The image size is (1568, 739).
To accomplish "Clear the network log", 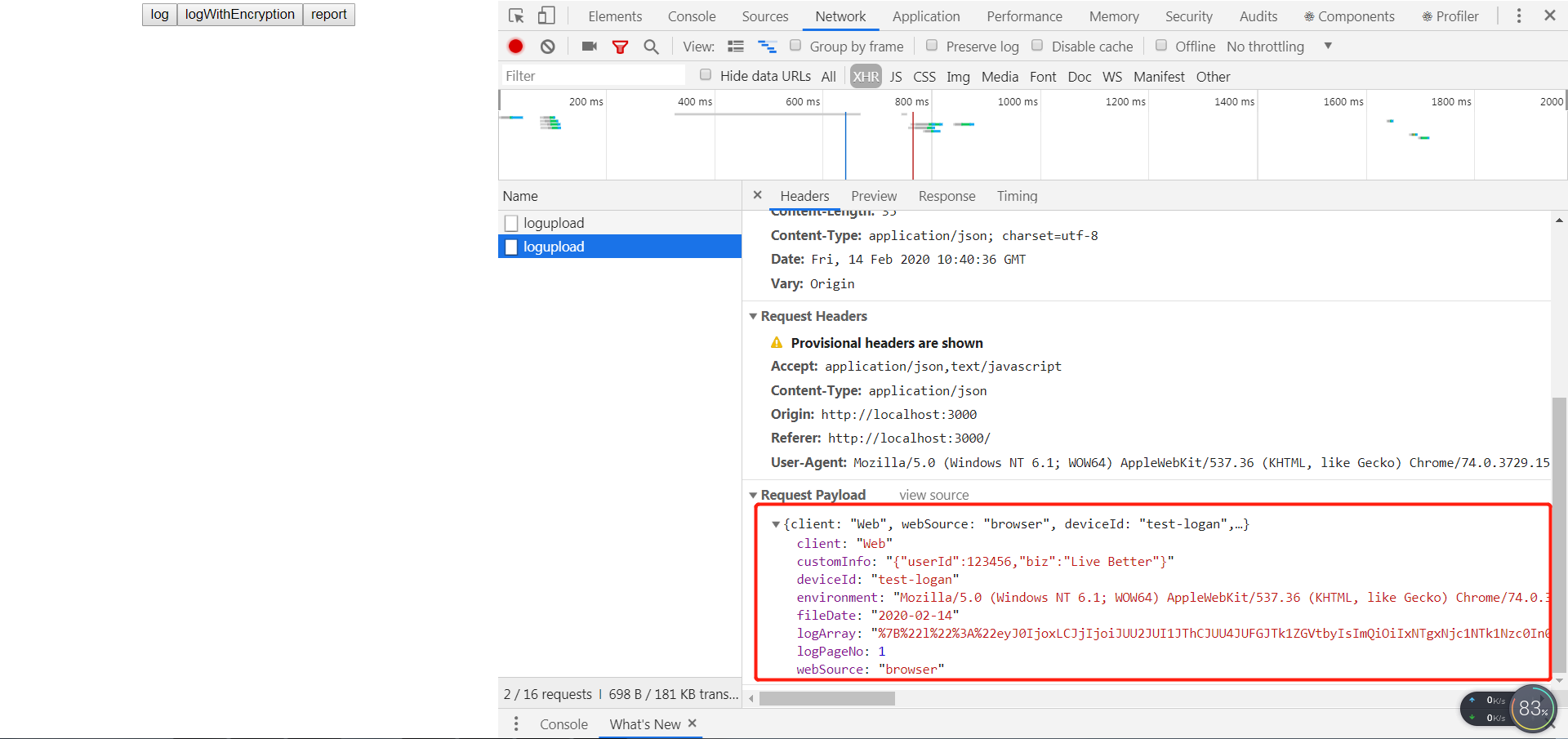I will pyautogui.click(x=548, y=47).
